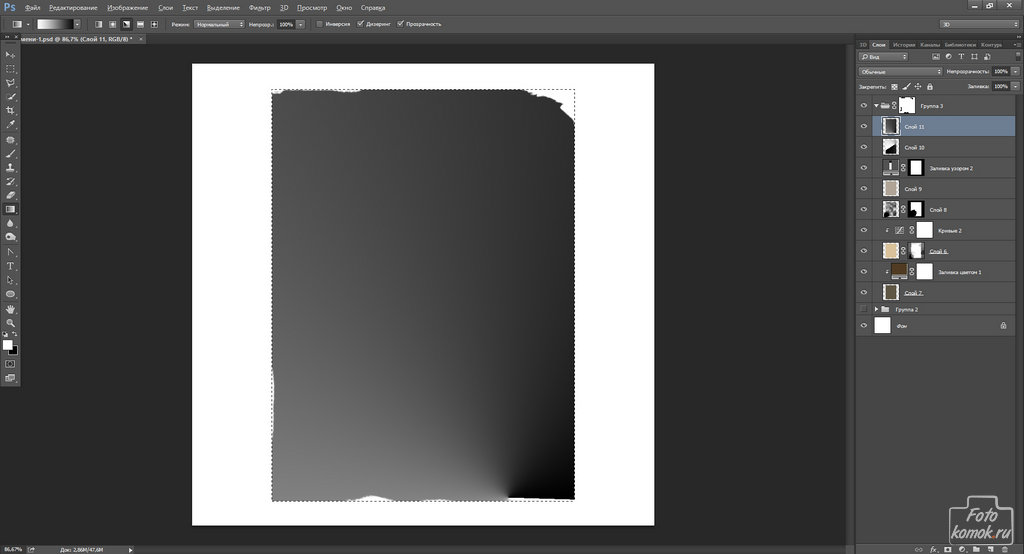Uncheck the Дизеринг checkbox
Image resolution: width=1024 pixels, height=554 pixels.
[360, 23]
